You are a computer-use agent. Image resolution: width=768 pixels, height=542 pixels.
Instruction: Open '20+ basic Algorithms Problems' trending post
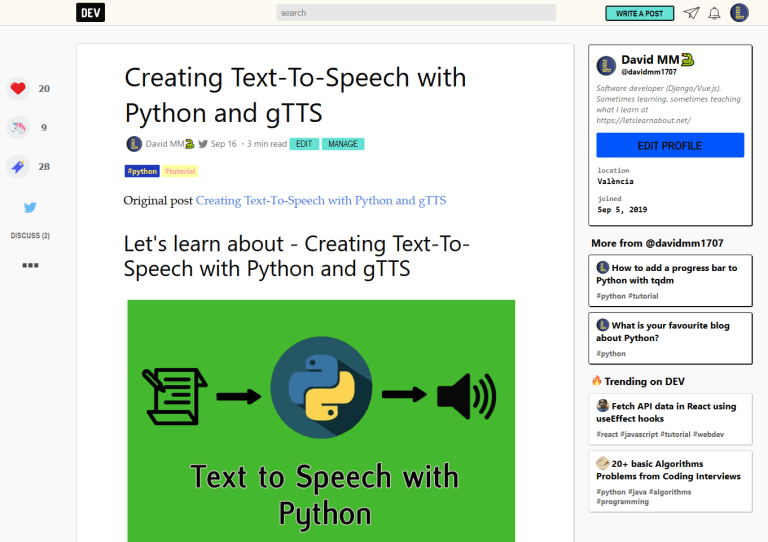click(x=670, y=482)
